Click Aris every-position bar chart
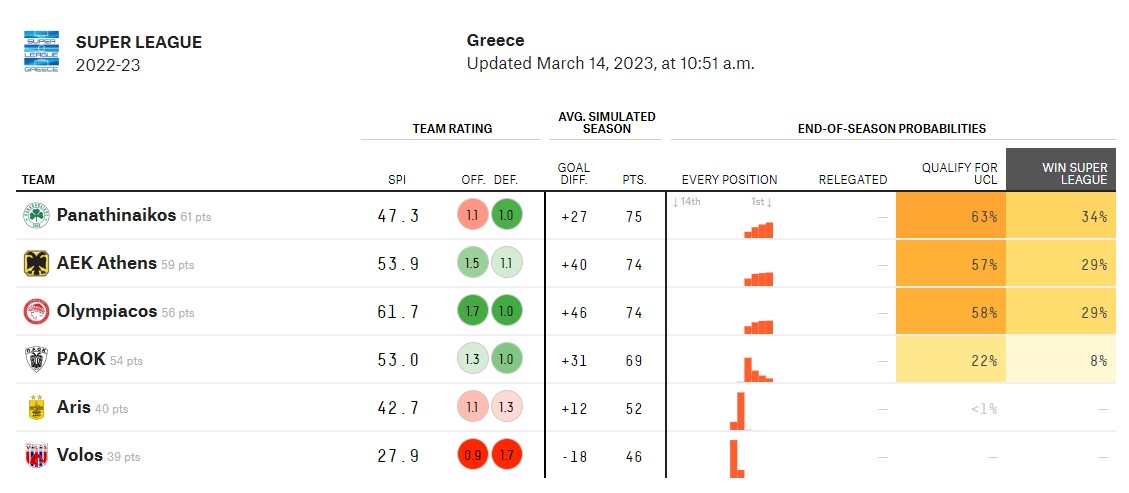 click(739, 409)
